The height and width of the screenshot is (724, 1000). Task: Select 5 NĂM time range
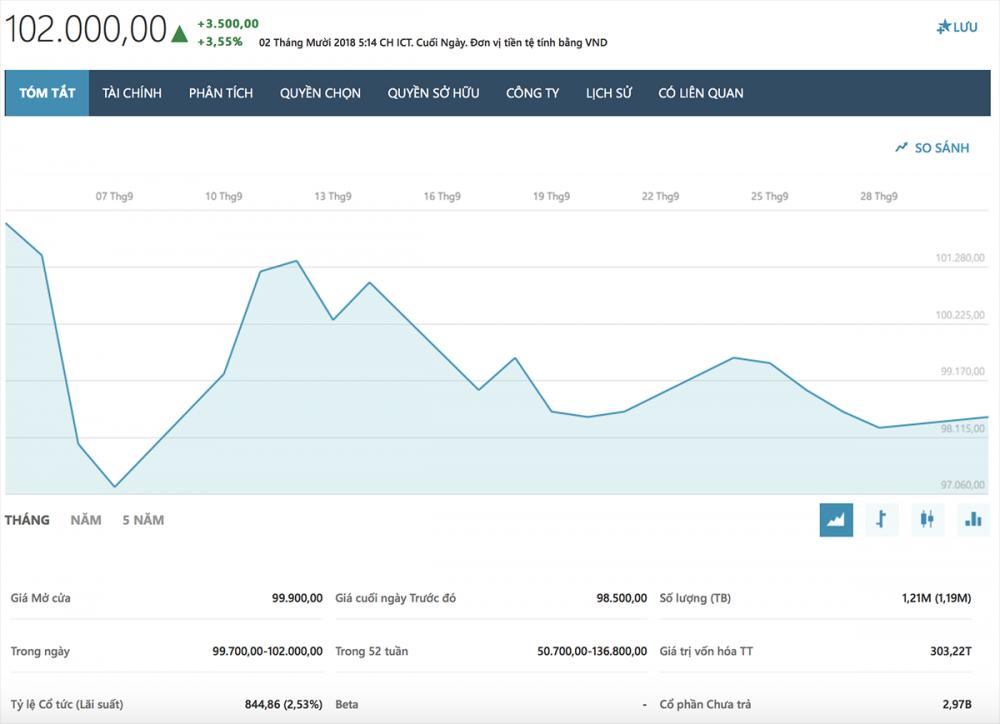[143, 520]
